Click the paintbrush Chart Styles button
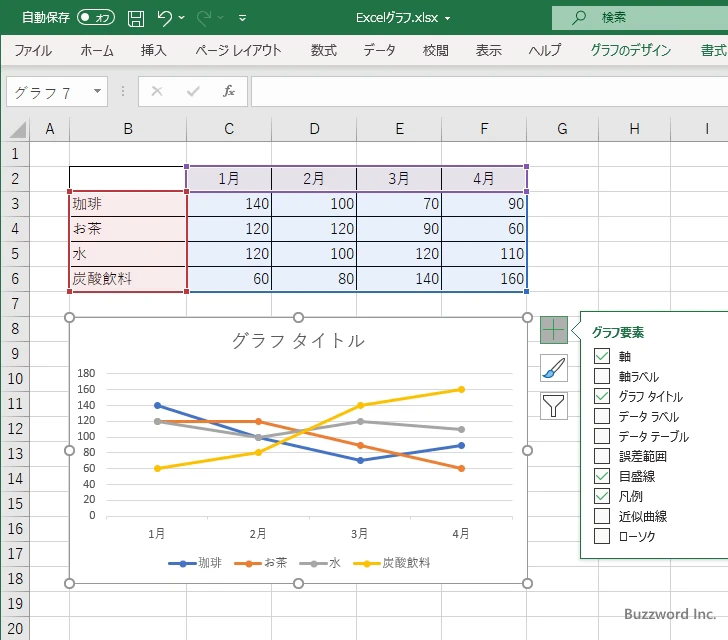Viewport: 728px width, 640px height. click(x=554, y=368)
